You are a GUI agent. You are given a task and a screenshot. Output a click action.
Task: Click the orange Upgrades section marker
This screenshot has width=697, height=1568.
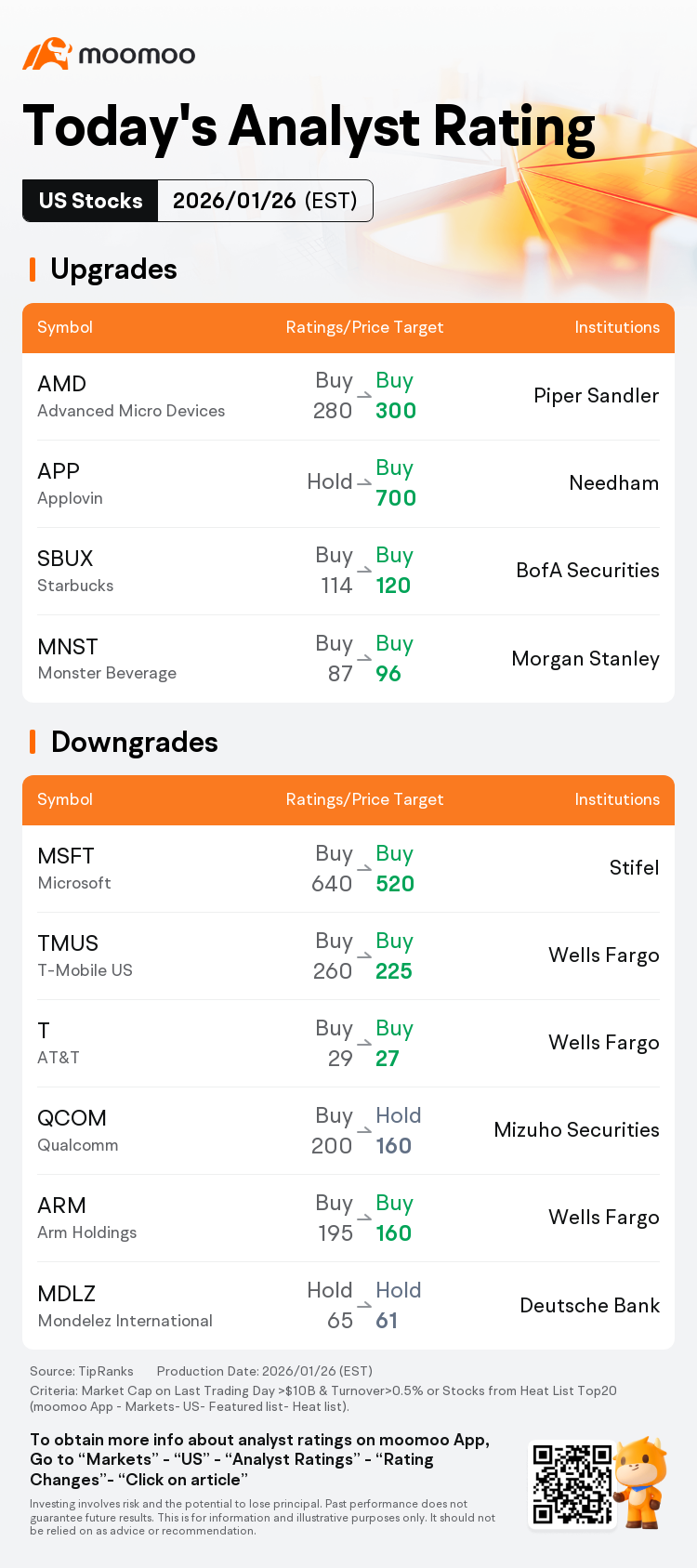(33, 270)
